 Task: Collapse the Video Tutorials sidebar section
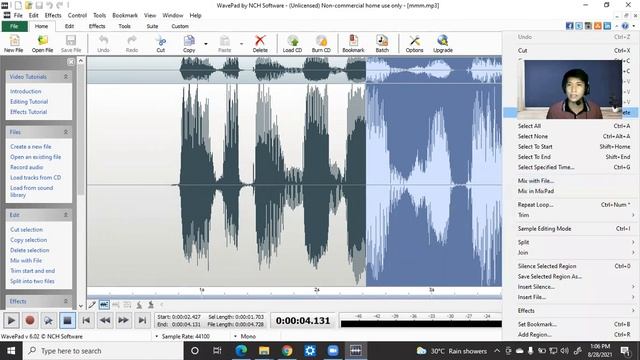point(66,76)
